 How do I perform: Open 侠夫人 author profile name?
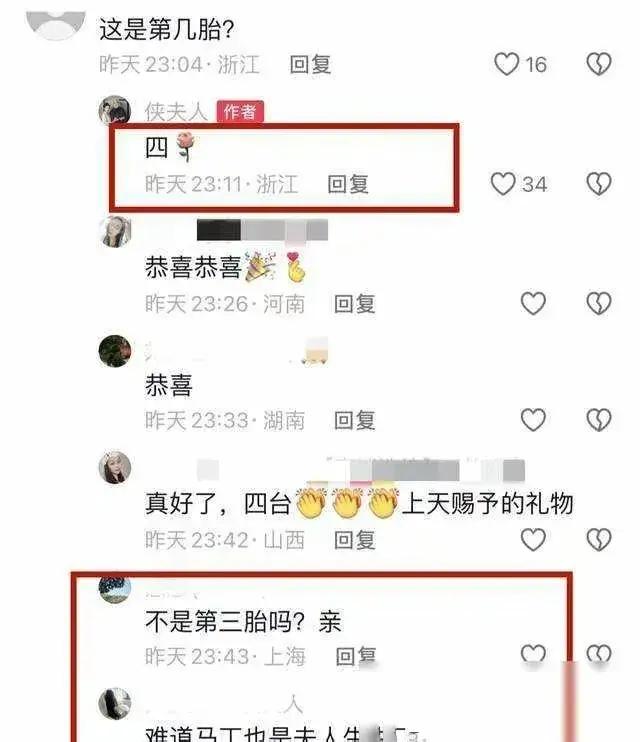176,112
